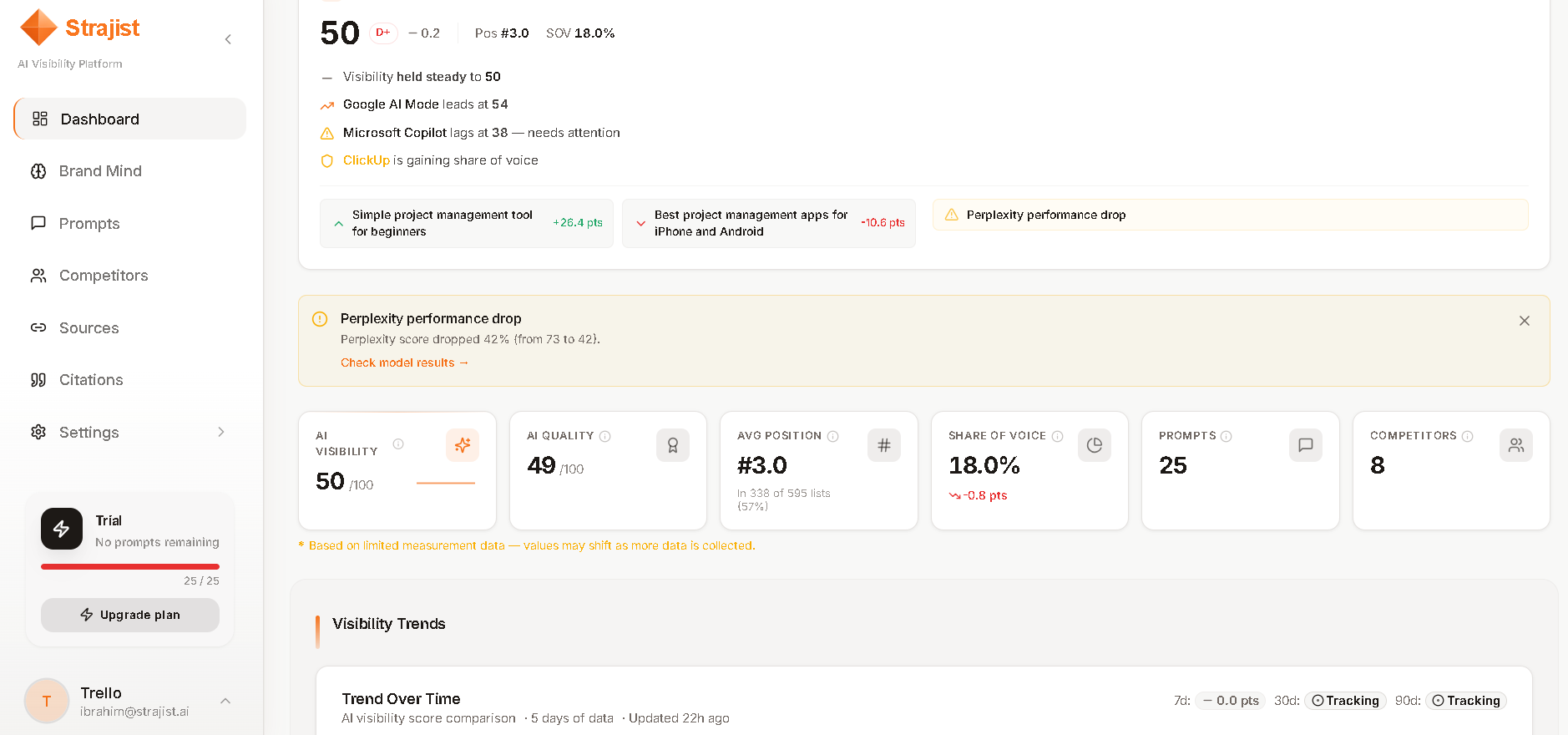Screen dimensions: 1568x735
Task: Click the Prompts card chat bubble icon
Action: 1306,445
